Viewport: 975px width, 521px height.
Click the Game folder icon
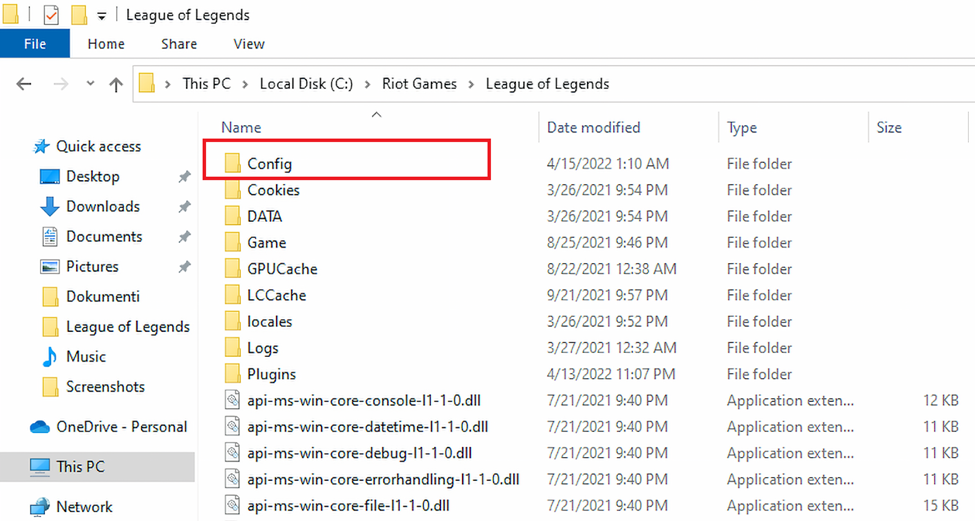[233, 242]
